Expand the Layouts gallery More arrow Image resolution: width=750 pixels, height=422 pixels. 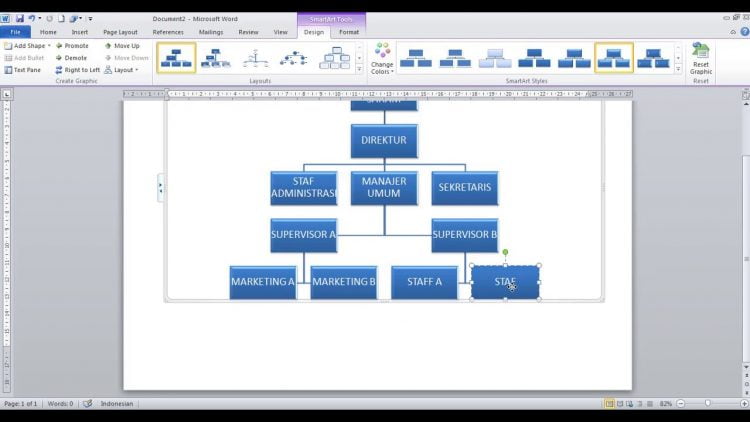tap(359, 69)
